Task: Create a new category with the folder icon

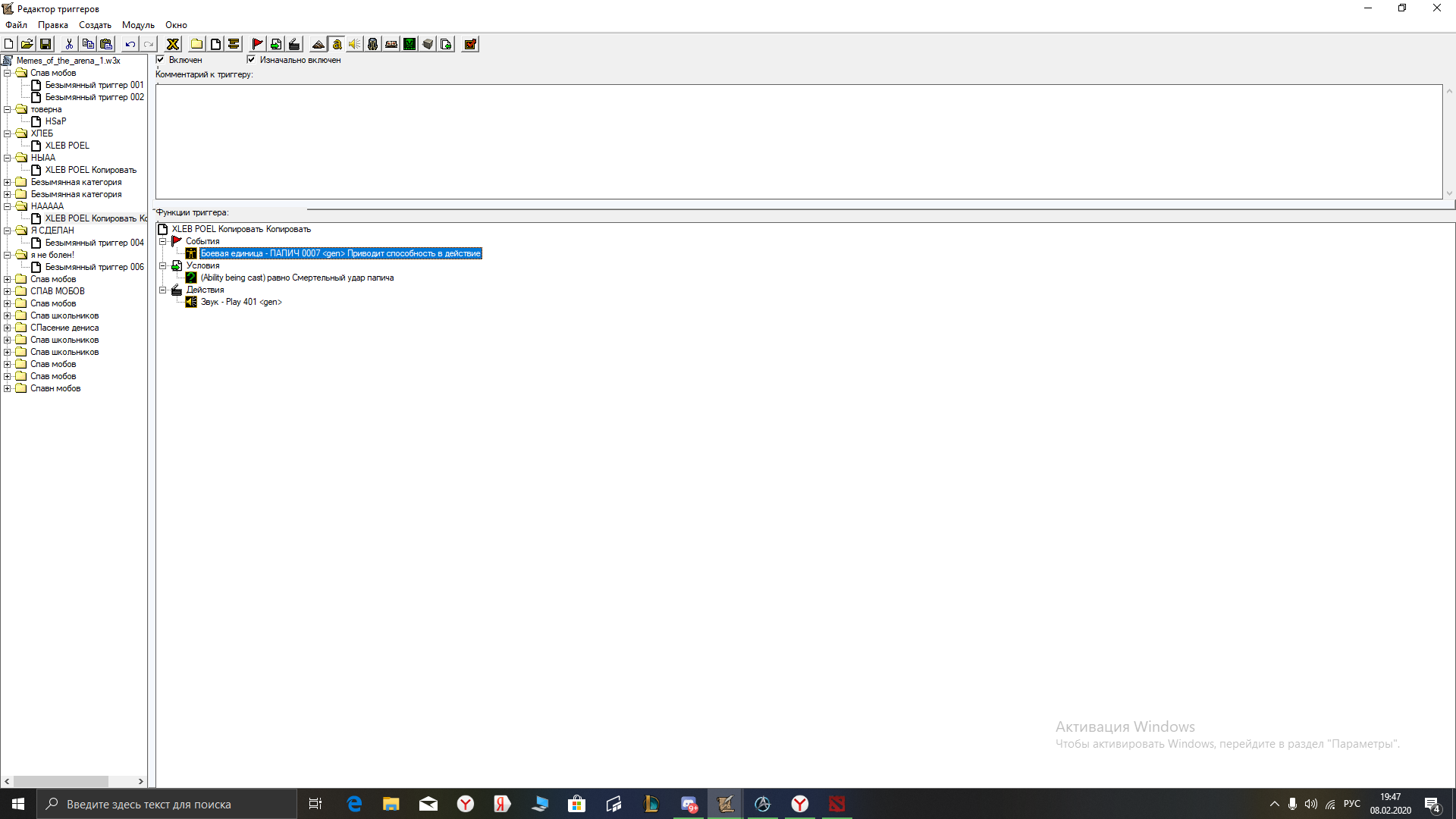Action: pos(196,44)
